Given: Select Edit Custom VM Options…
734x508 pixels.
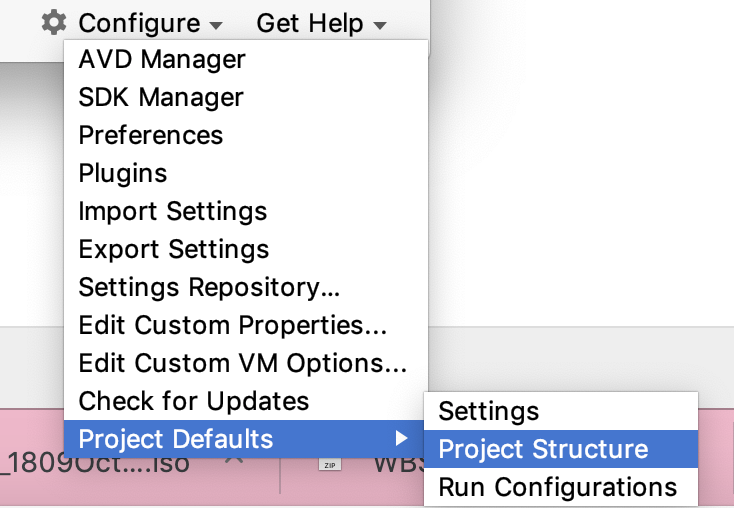Looking at the screenshot, I should pyautogui.click(x=243, y=363).
